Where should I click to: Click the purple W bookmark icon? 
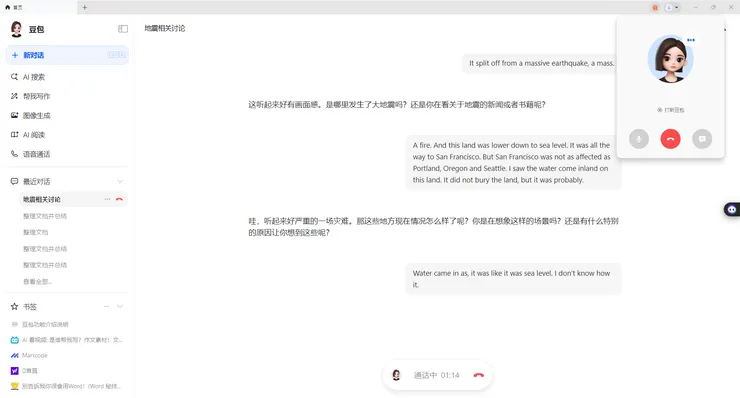(x=15, y=371)
